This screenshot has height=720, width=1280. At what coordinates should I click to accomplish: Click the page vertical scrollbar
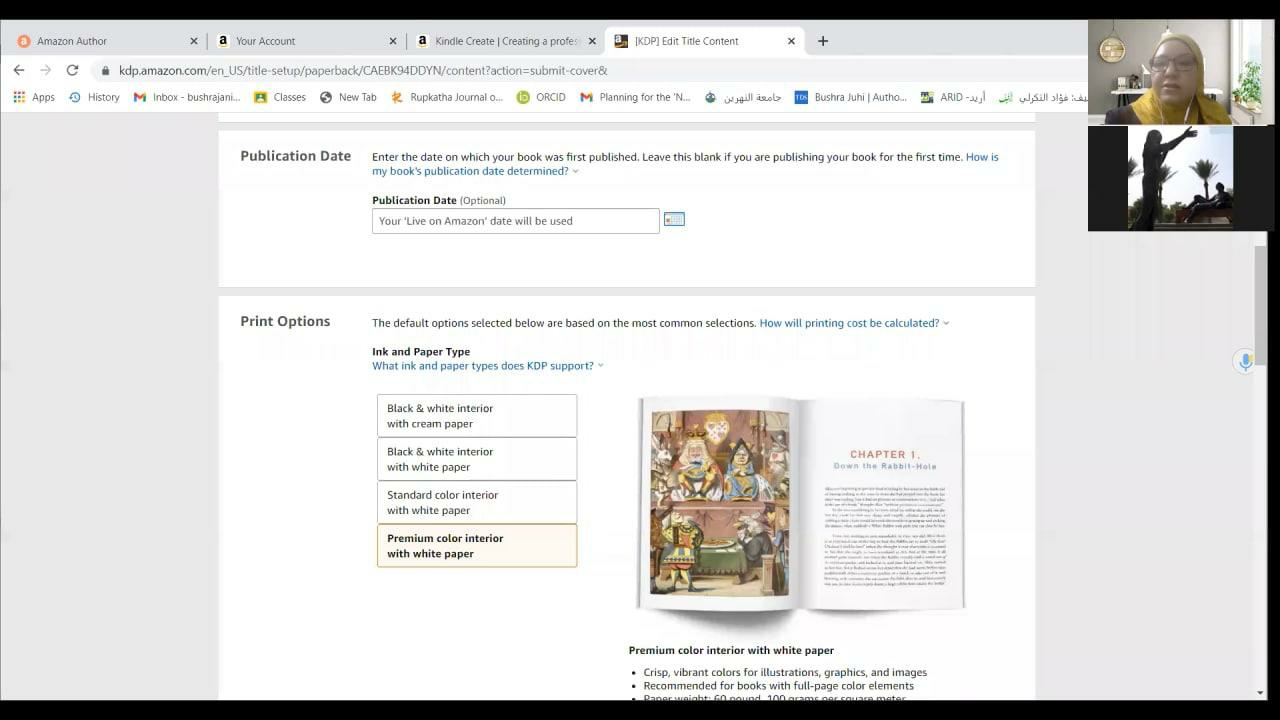tap(1260, 305)
